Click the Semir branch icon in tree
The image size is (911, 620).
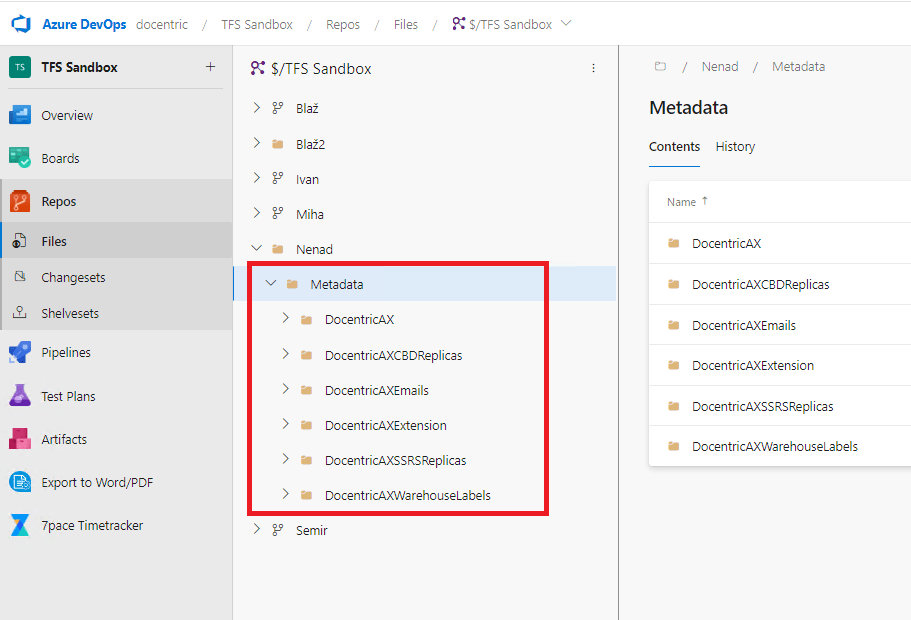pos(278,530)
